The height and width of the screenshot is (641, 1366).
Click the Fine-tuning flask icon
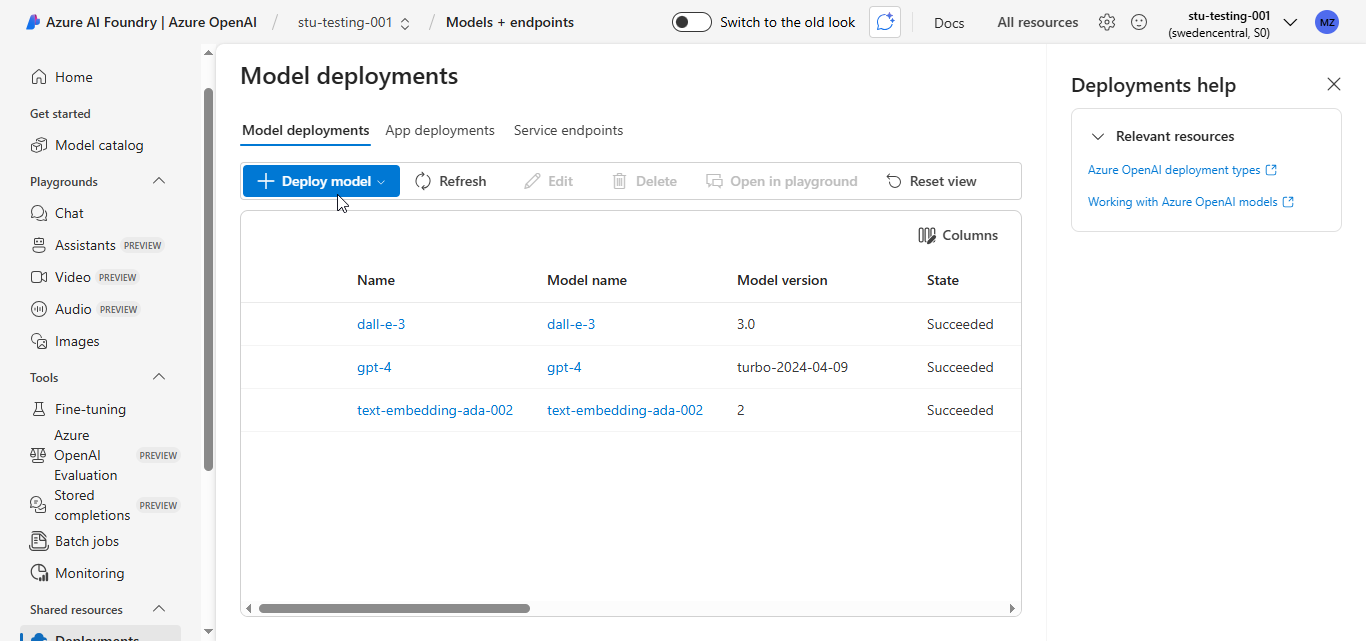(x=39, y=409)
